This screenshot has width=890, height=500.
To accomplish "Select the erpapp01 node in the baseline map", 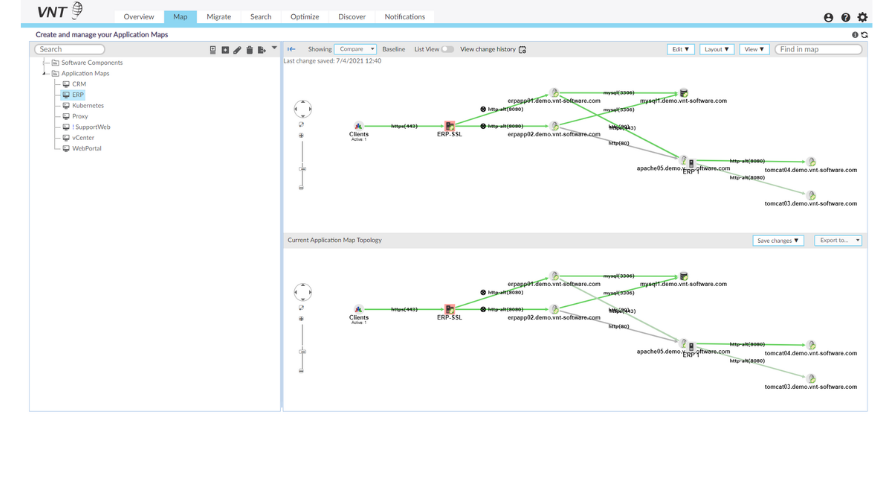I will [555, 93].
